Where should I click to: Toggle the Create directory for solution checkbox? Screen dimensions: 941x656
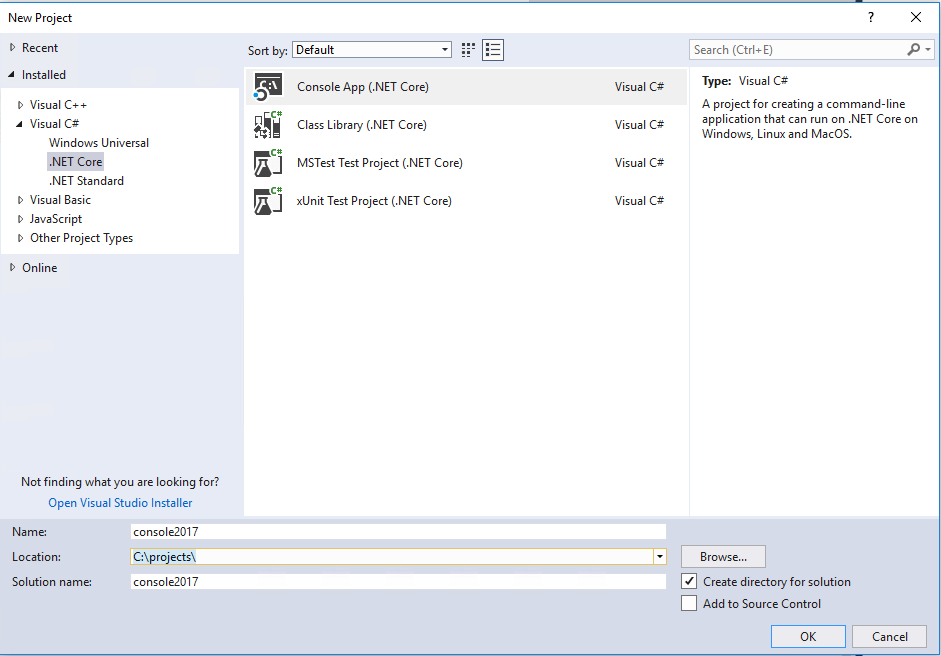pos(689,581)
